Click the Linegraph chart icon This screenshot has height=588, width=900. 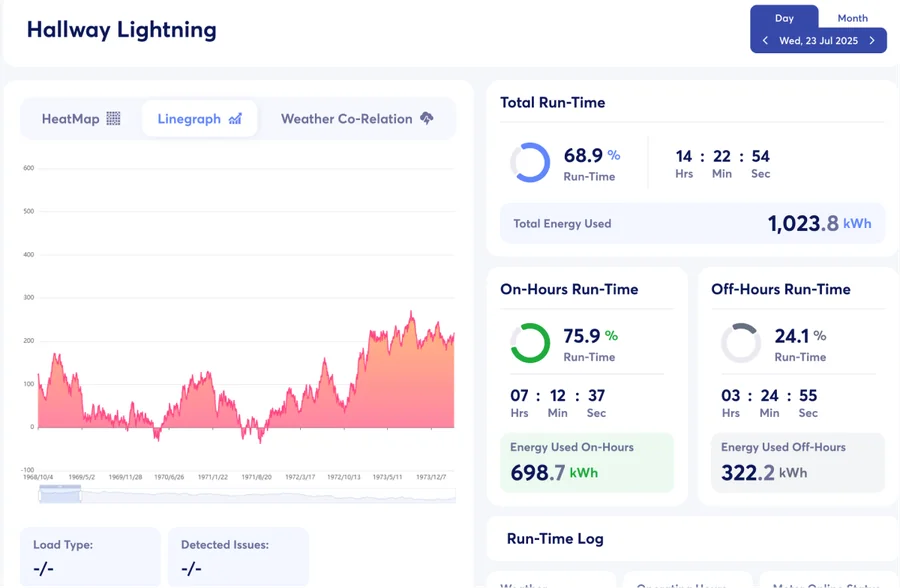pyautogui.click(x=235, y=118)
